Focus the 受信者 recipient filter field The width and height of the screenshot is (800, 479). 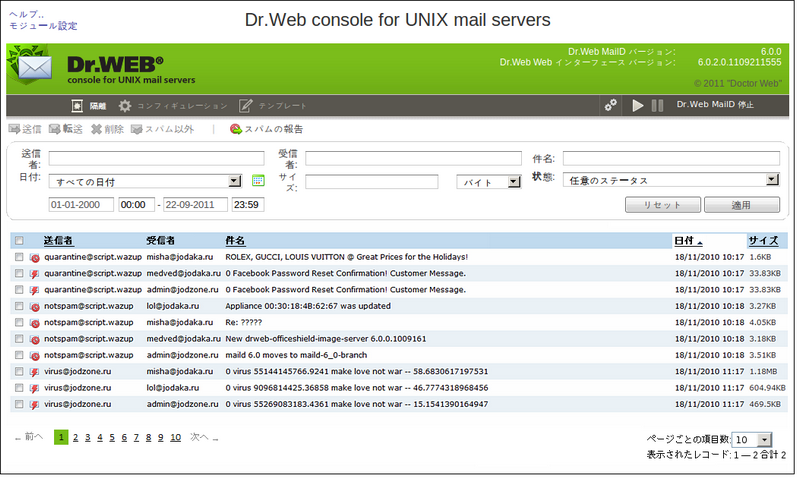click(x=413, y=158)
